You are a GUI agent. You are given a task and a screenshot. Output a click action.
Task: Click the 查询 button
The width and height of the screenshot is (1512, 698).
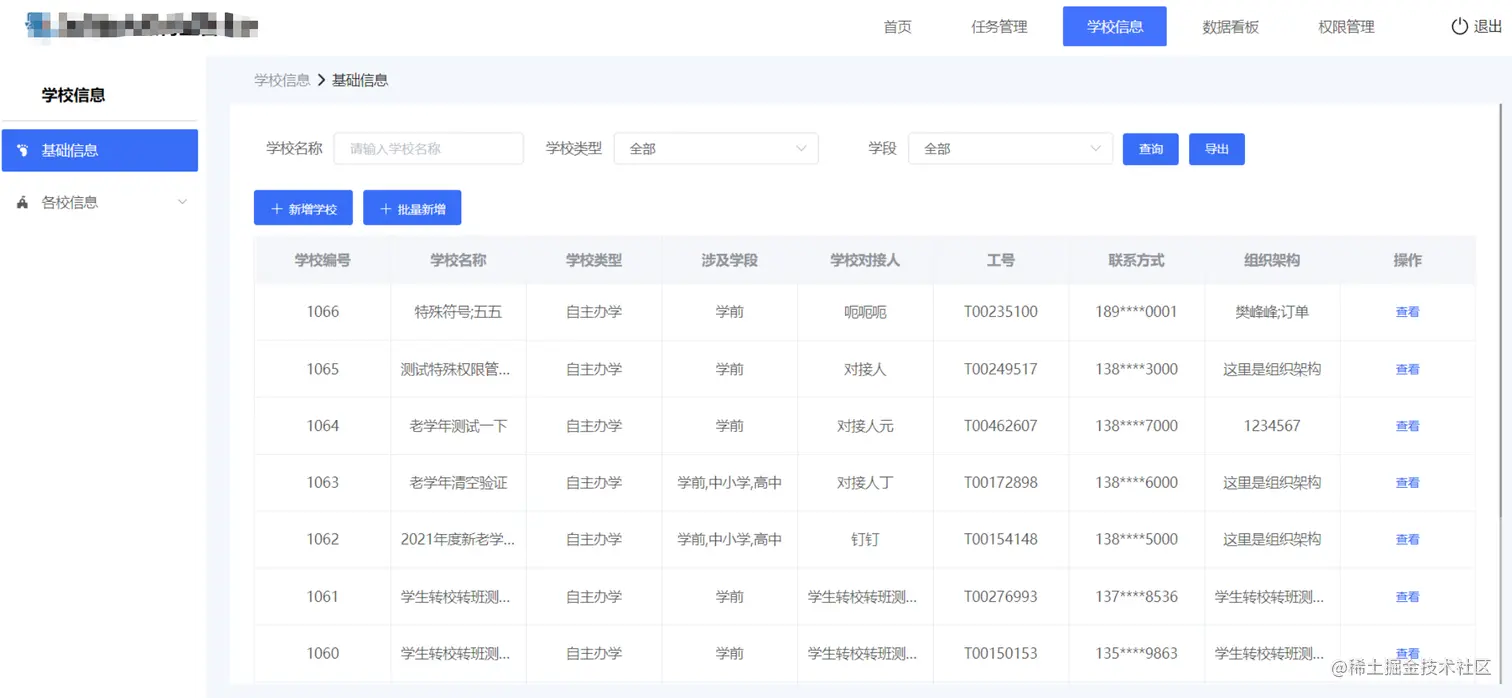pos(1151,149)
